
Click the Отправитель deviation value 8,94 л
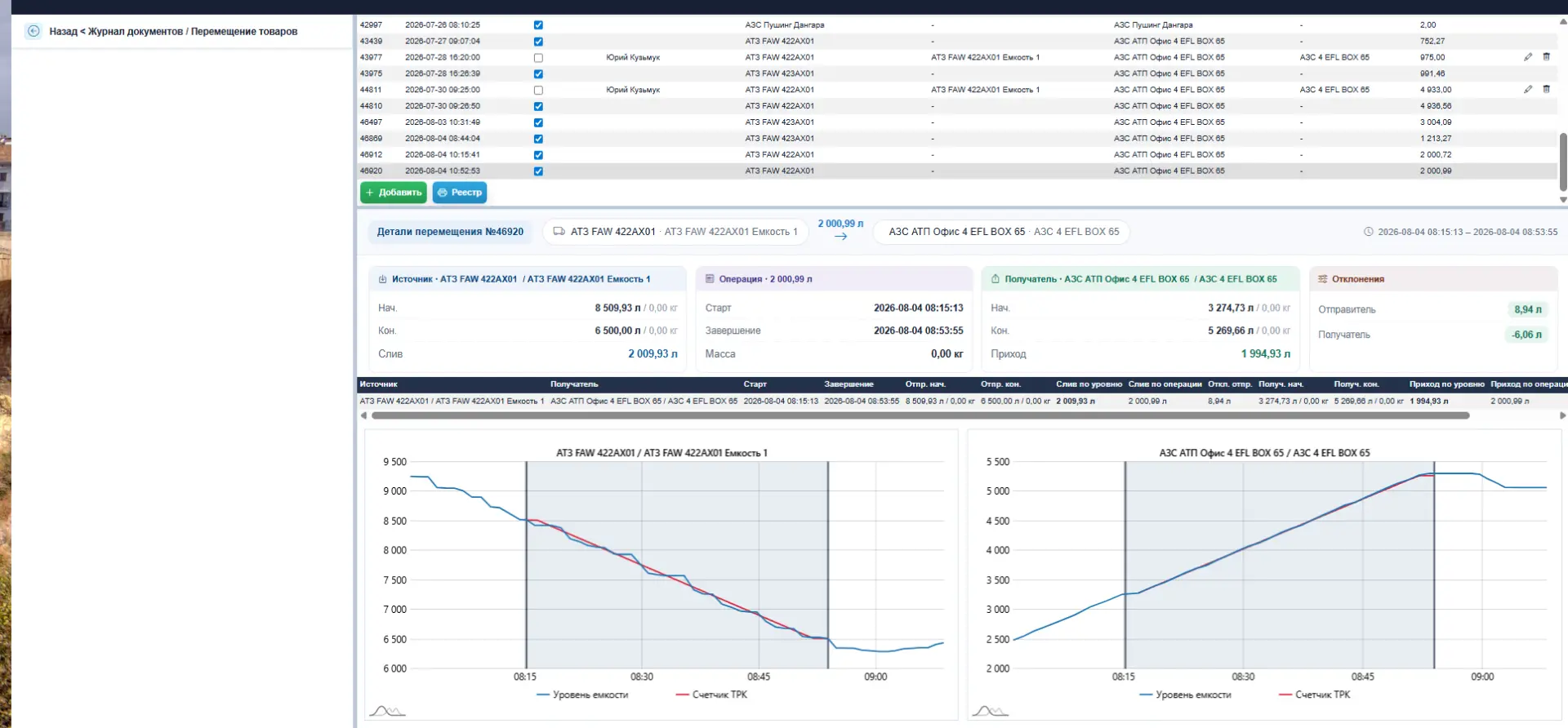coord(1527,309)
